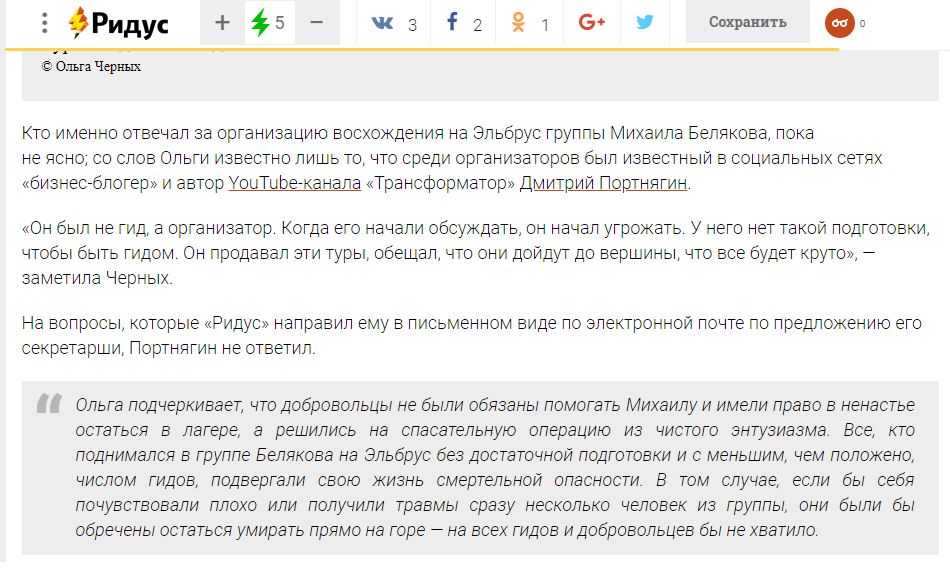Downvote the article with minus button
The width and height of the screenshot is (950, 576).
pos(316,23)
